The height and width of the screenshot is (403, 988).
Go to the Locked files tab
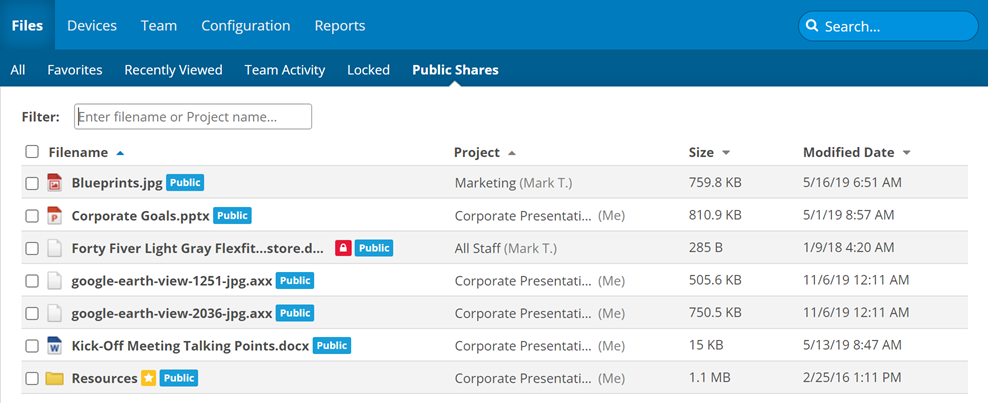[x=368, y=70]
